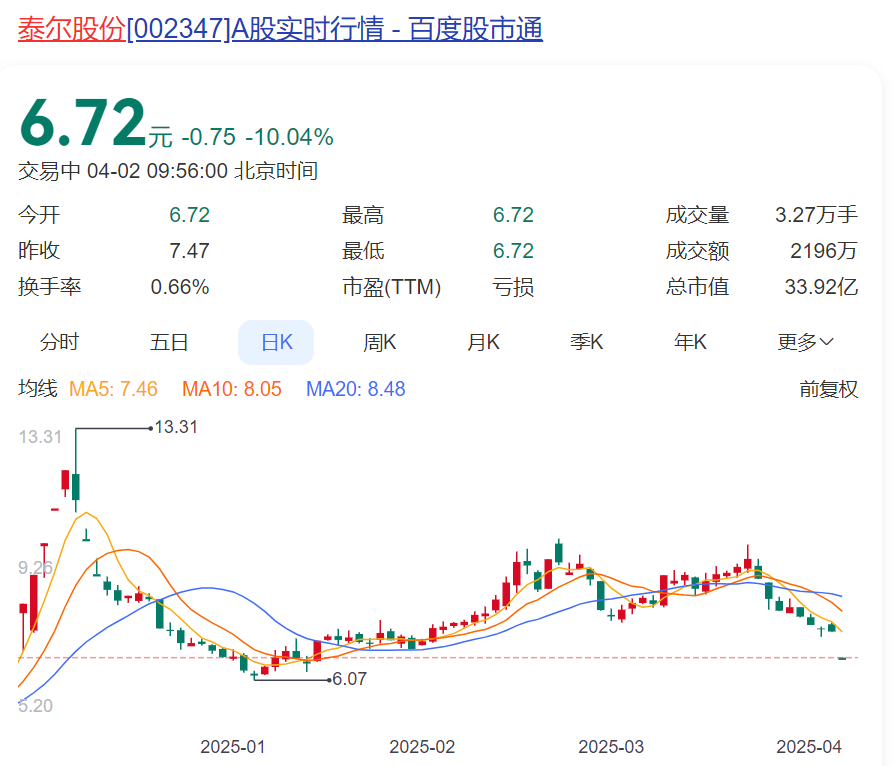Click the current price 6.72
Image resolution: width=895 pixels, height=766 pixels.
coord(83,122)
